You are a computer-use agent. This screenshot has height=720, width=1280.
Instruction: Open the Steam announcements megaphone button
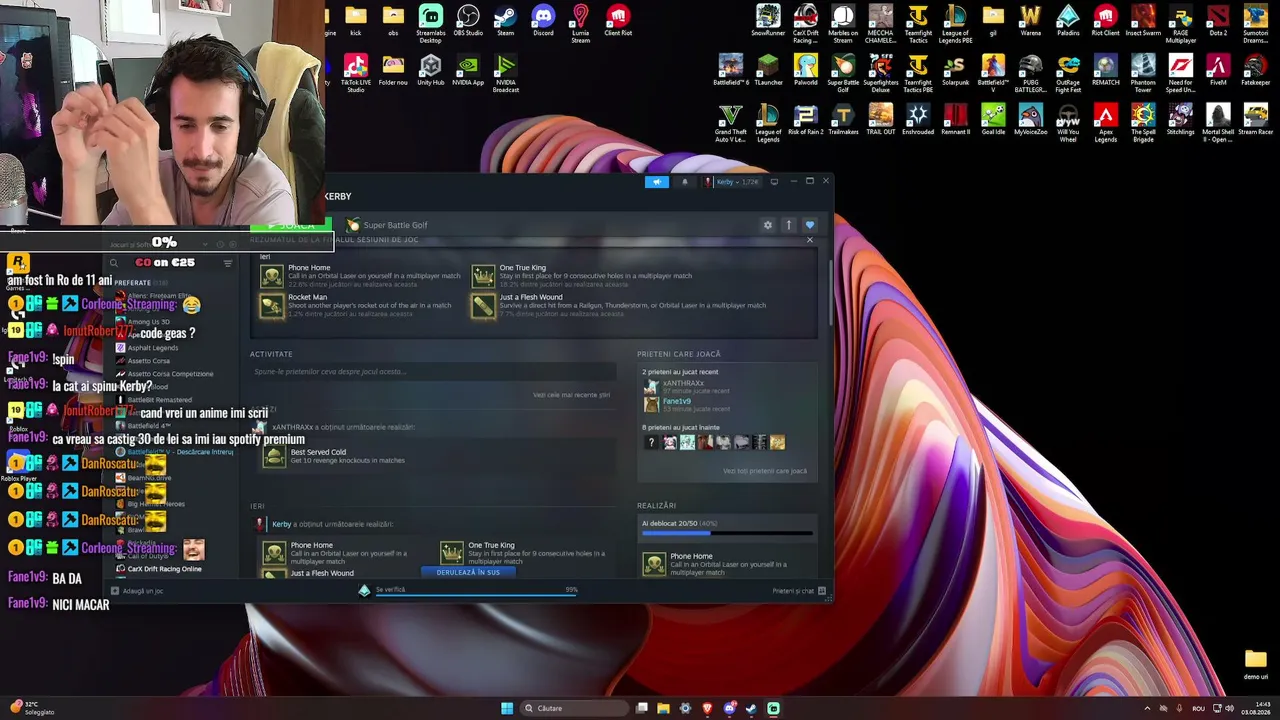pyautogui.click(x=657, y=182)
